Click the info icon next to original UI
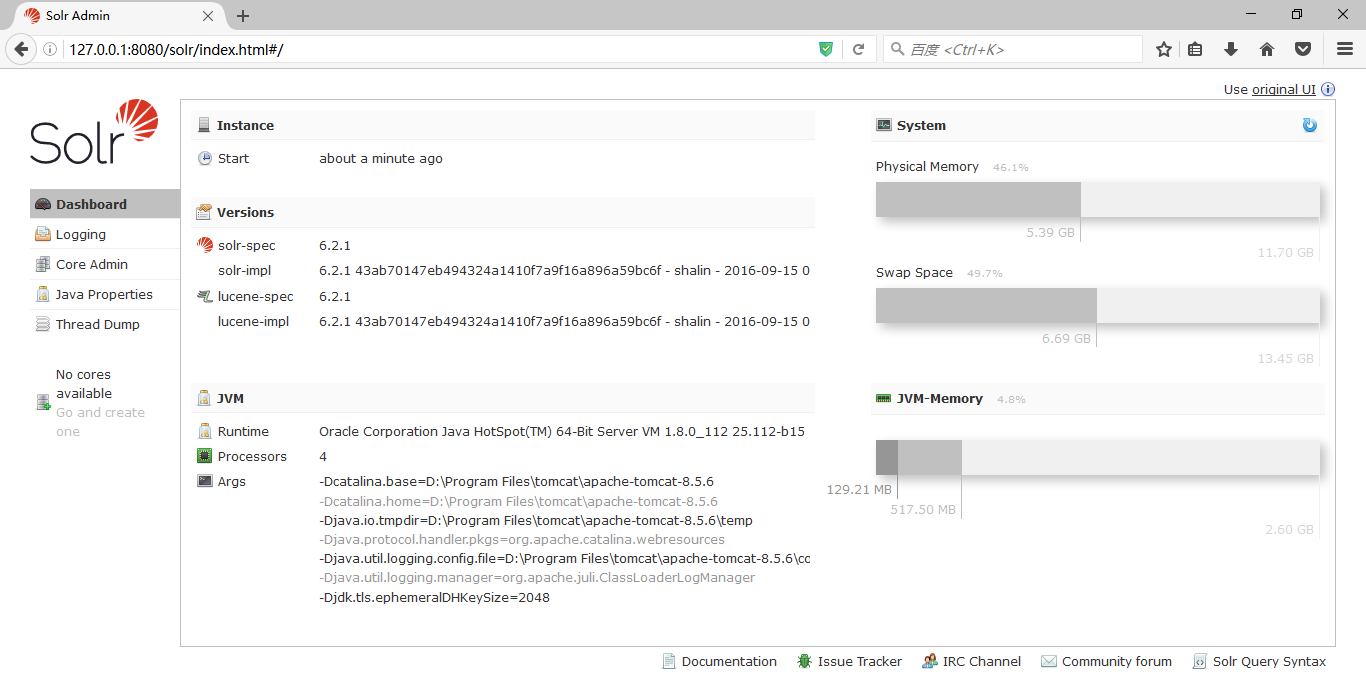The image size is (1366, 678). (x=1328, y=89)
